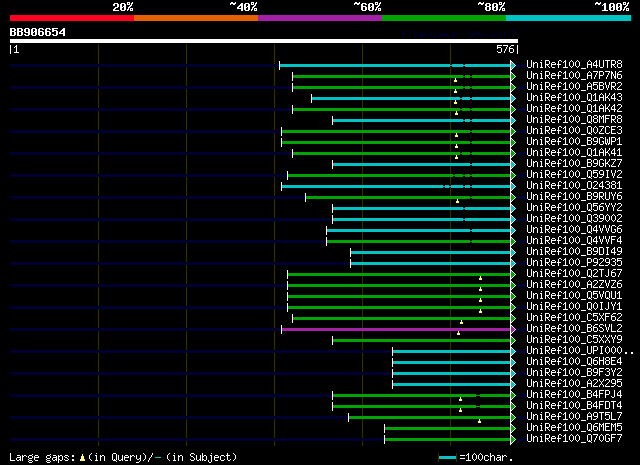Image resolution: width=640 pixels, height=465 pixels.
Task: Click the arrowhead ending the Q70GF7 bar
Action: [513, 440]
